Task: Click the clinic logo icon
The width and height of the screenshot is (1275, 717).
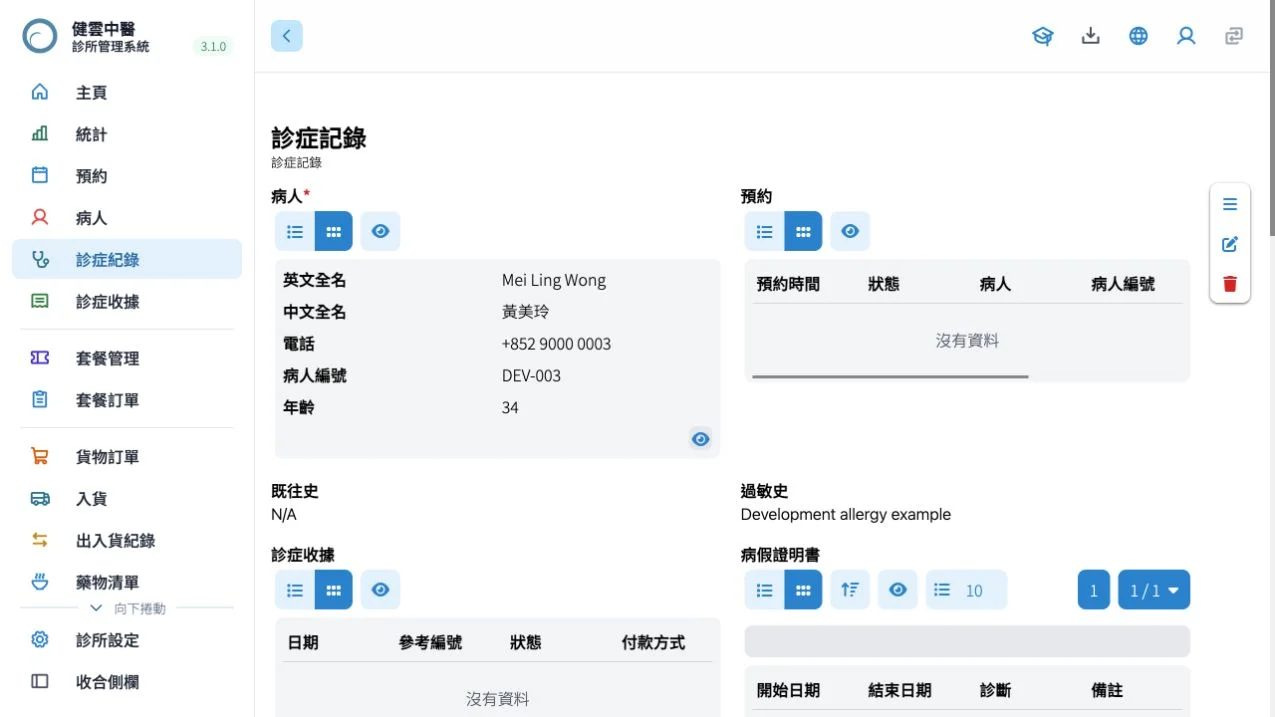Action: (x=40, y=36)
